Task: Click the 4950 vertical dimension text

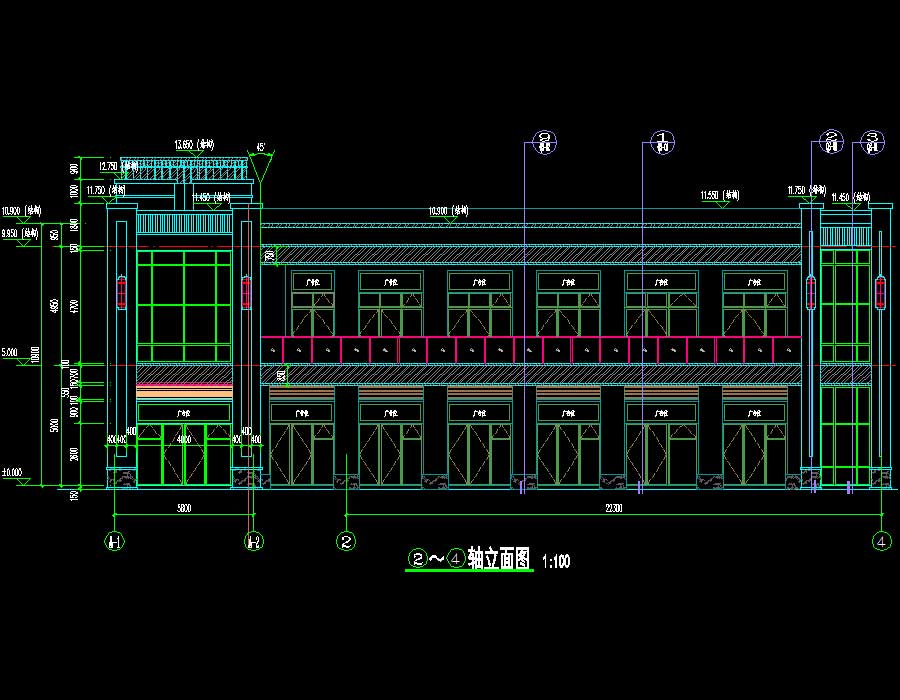Action: [55, 306]
